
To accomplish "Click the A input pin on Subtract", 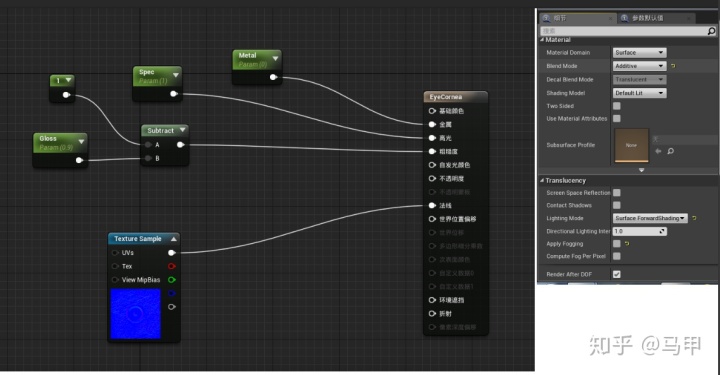I will [148, 145].
